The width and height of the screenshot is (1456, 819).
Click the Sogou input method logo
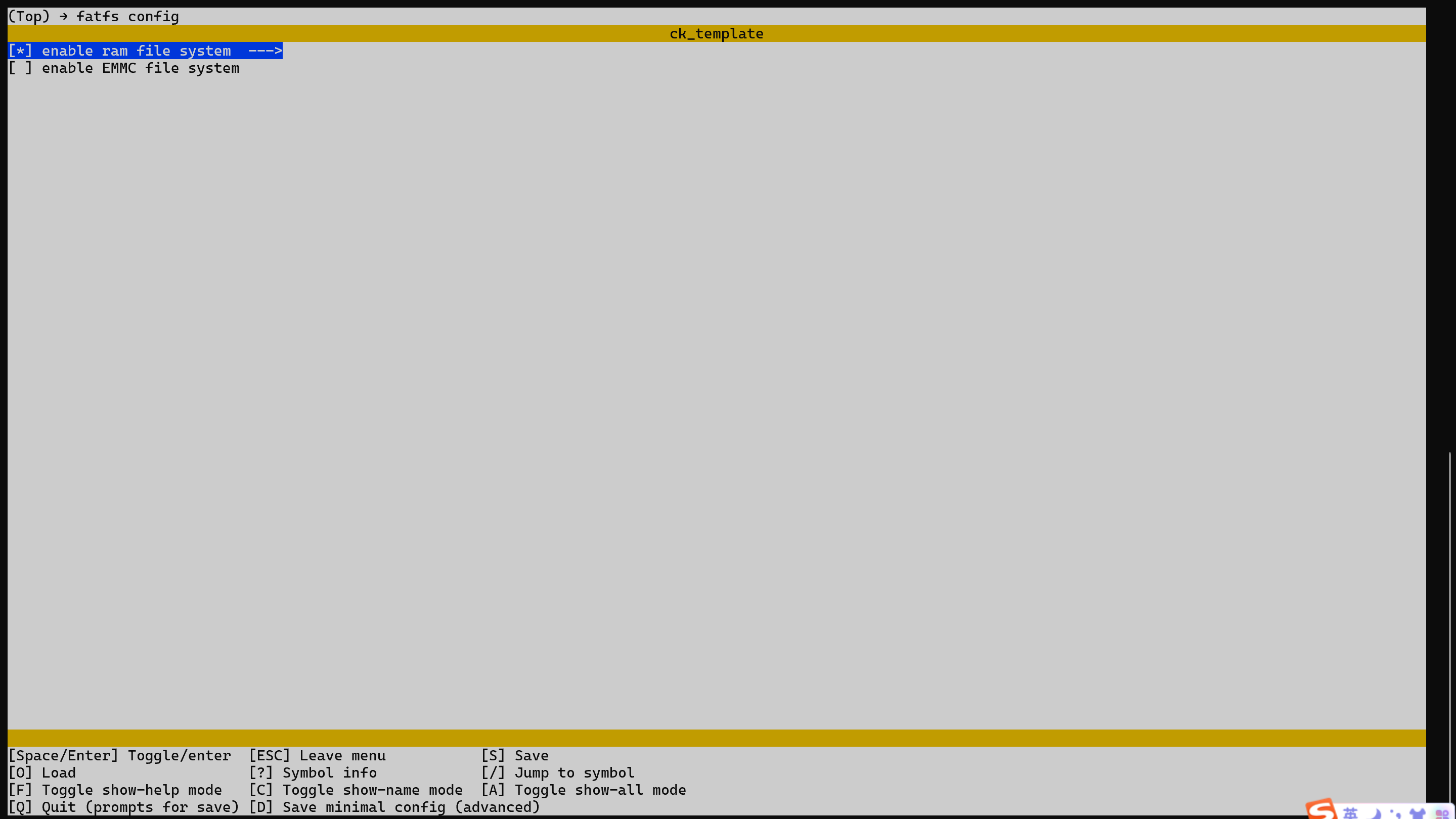coord(1321,810)
